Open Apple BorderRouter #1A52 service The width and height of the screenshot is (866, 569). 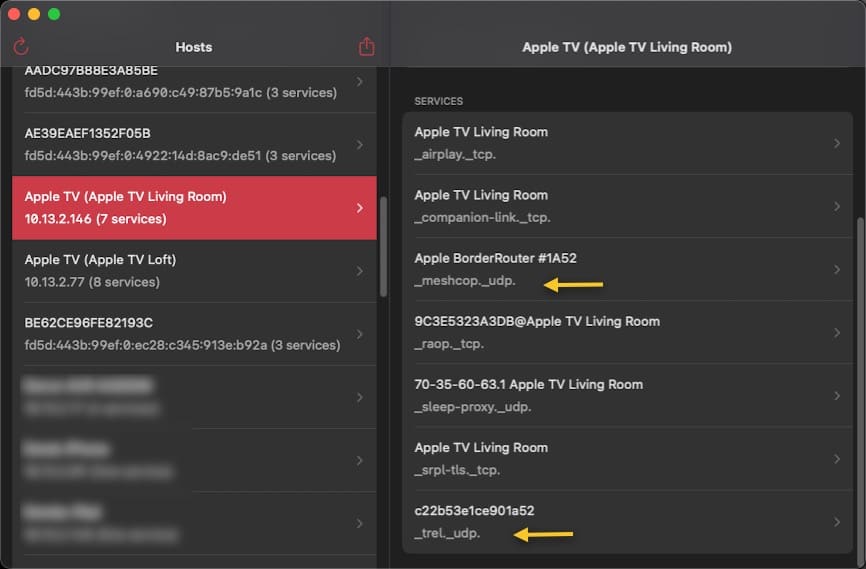[x=627, y=269]
